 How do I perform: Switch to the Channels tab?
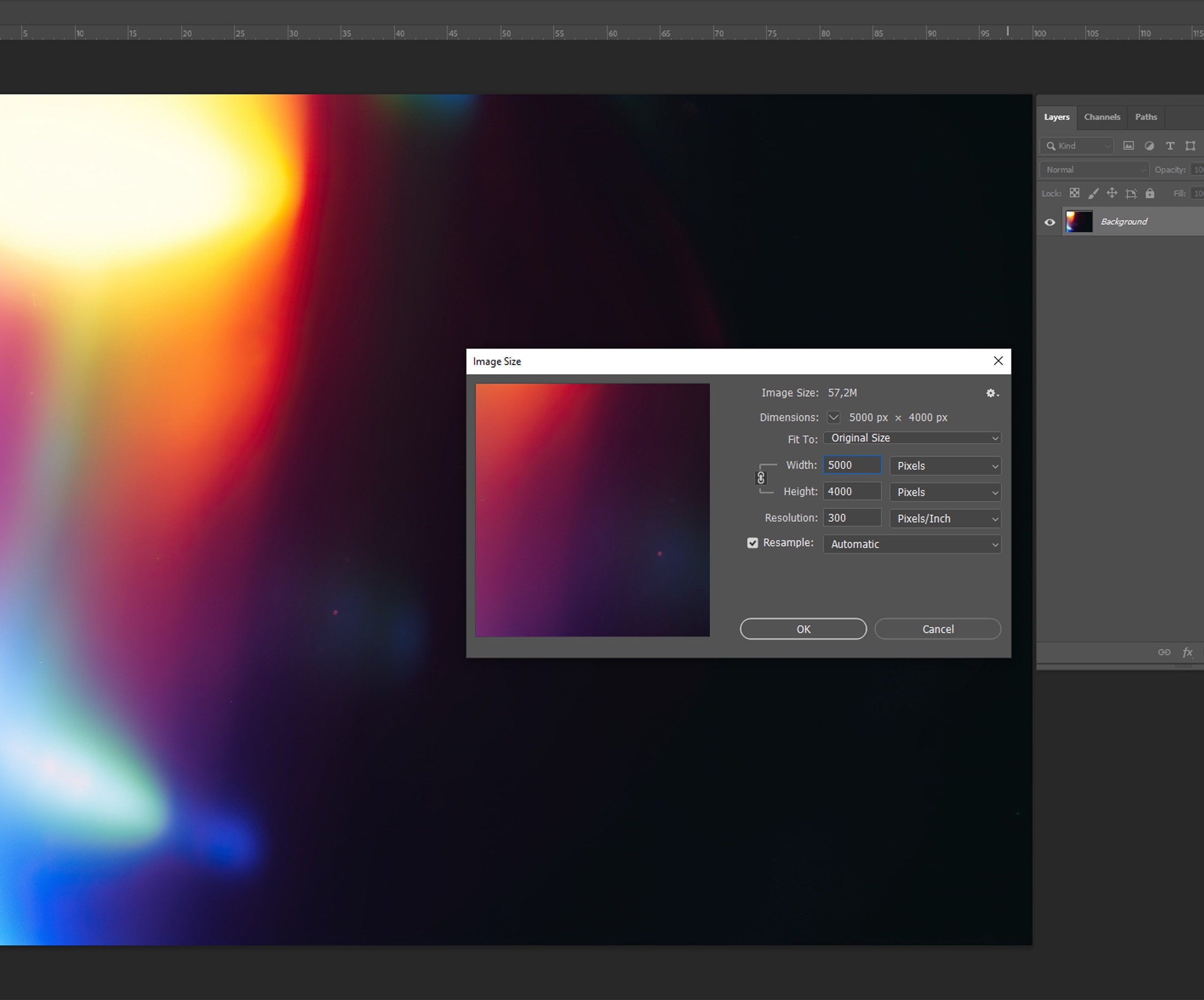click(1101, 117)
